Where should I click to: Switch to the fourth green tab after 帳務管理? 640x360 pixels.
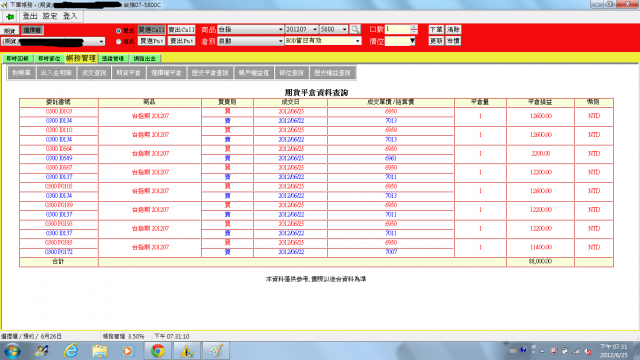pyautogui.click(x=113, y=59)
